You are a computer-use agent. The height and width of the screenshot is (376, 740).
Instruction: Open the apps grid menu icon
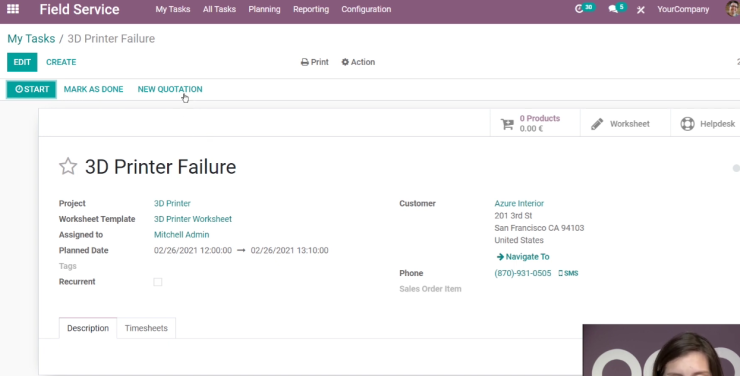click(x=13, y=9)
